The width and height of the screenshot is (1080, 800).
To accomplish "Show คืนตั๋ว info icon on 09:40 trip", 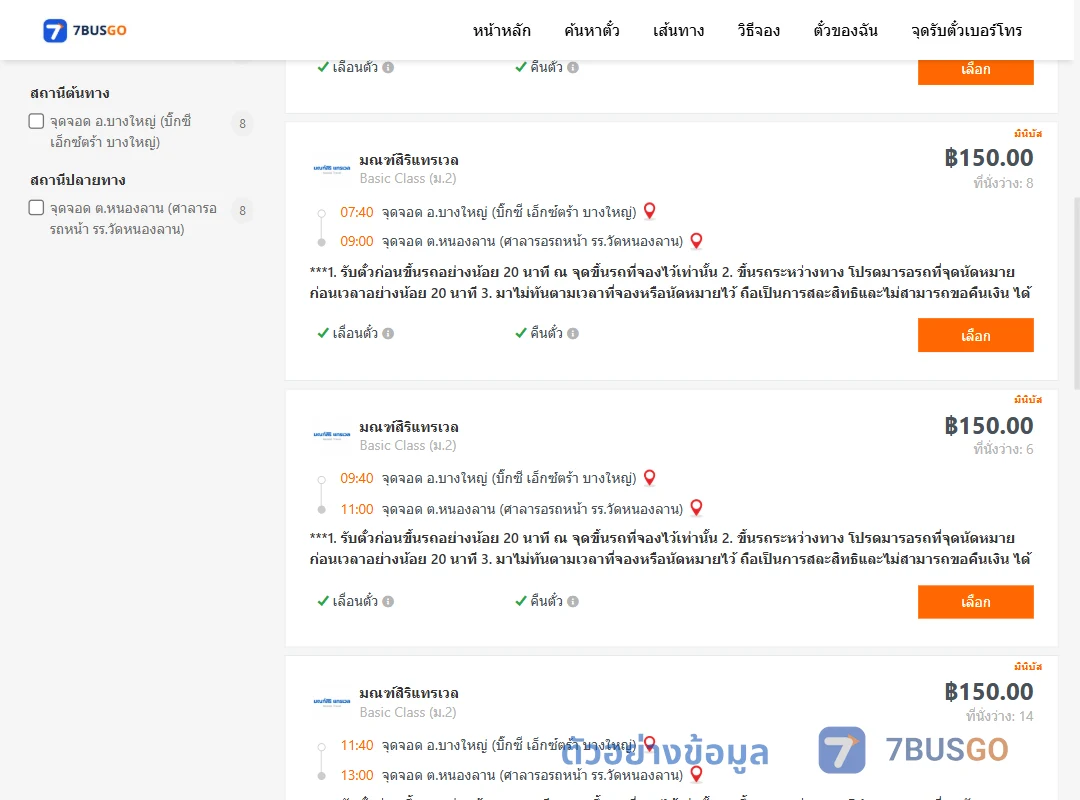I will click(573, 602).
